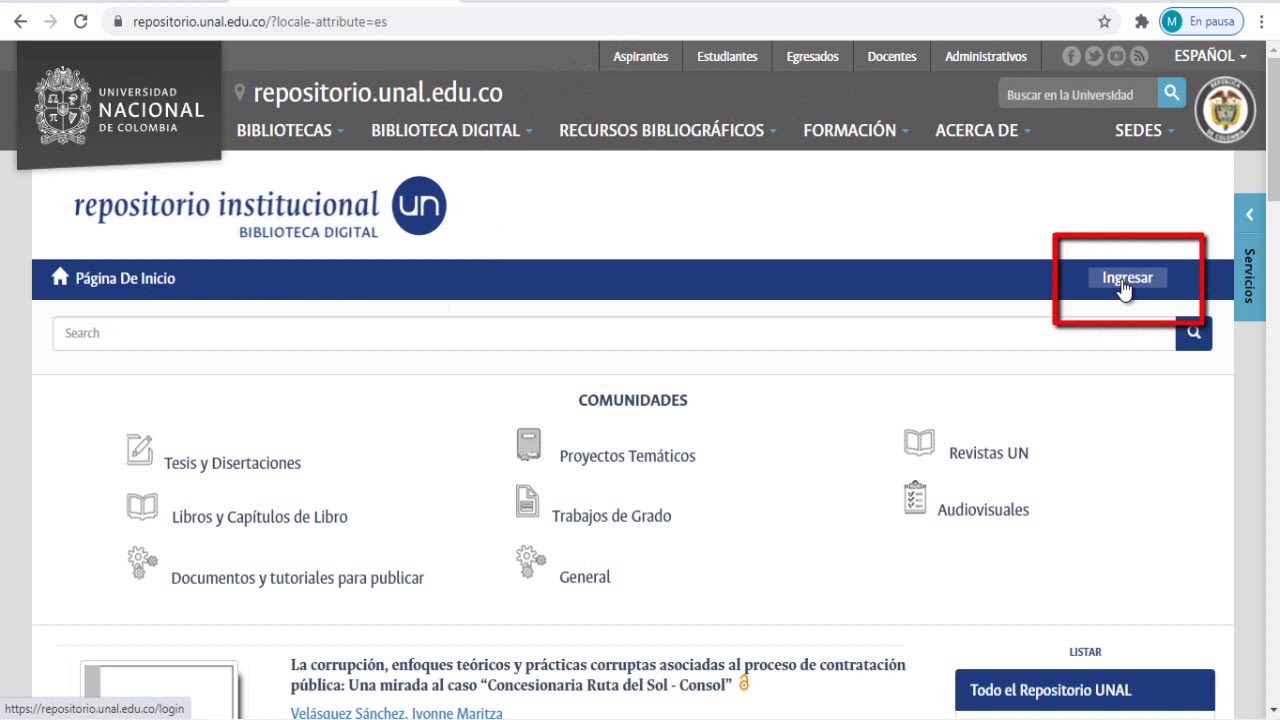Click the Universidad Nacional de Colombia logo
1280x720 pixels.
click(119, 106)
